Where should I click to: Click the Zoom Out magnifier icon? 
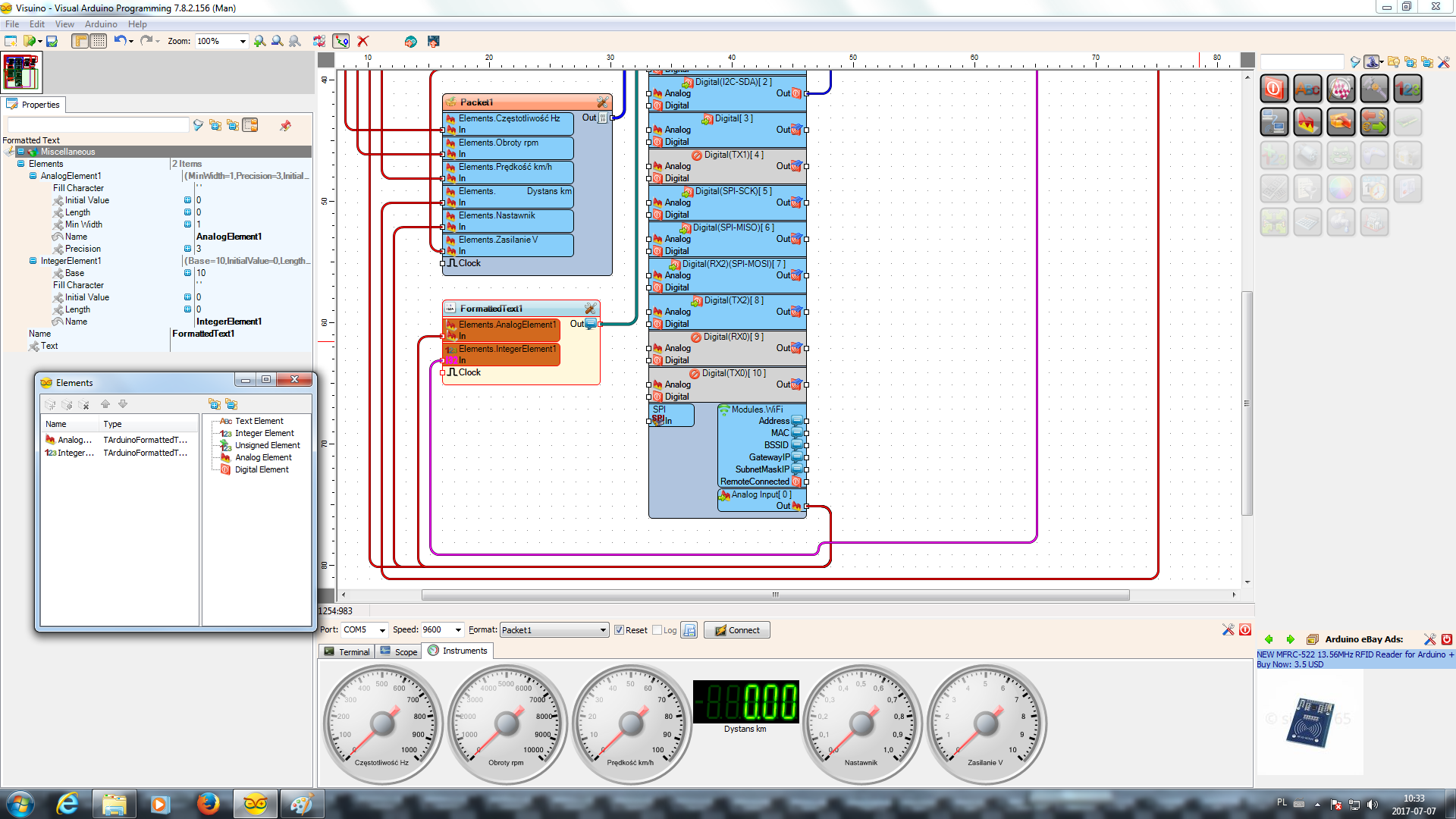(x=278, y=41)
